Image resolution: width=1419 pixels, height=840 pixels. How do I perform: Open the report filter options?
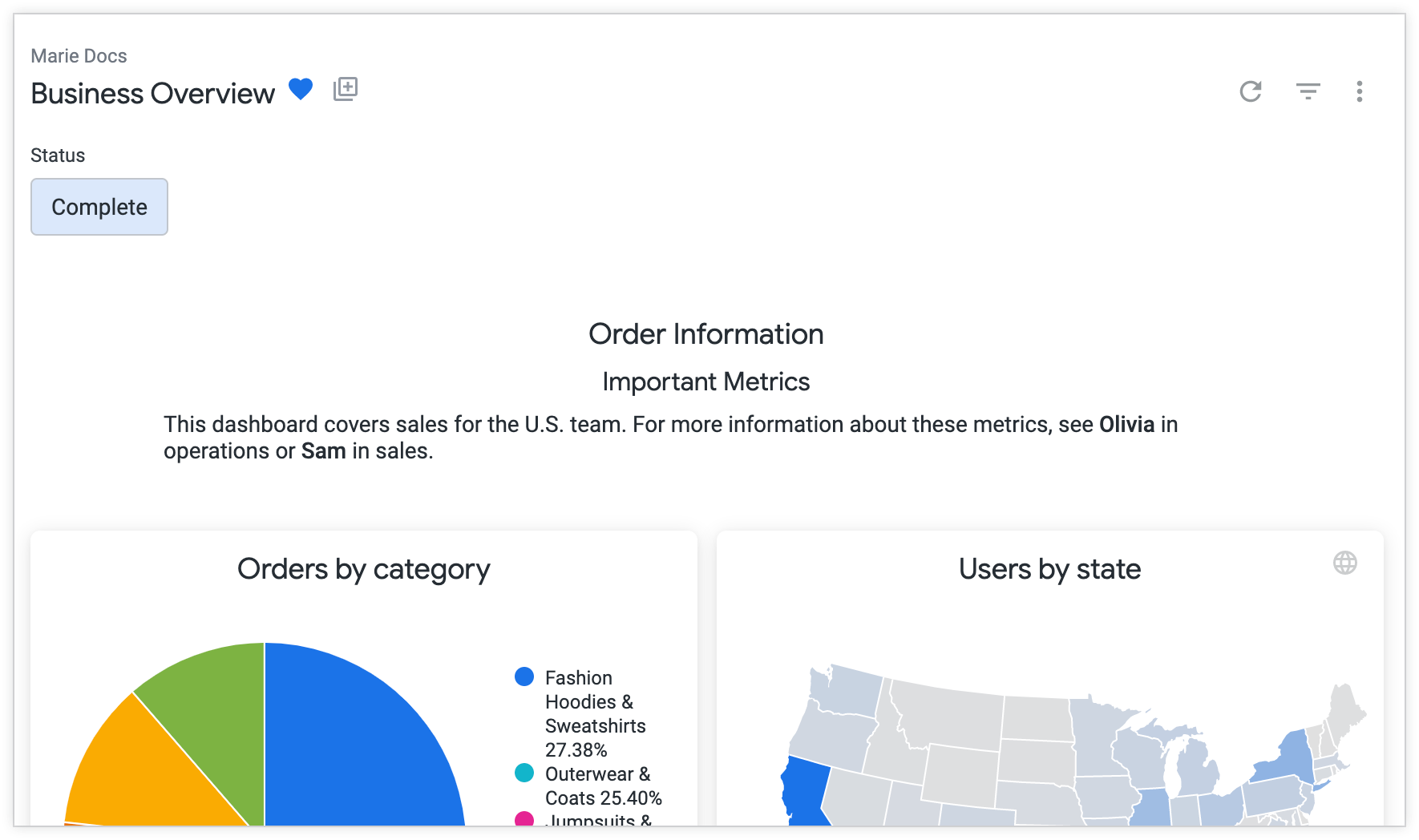tap(1308, 91)
